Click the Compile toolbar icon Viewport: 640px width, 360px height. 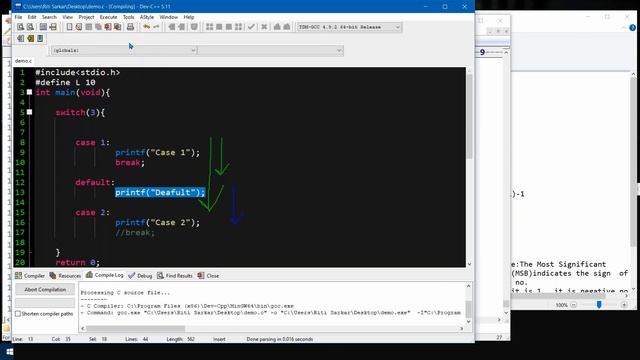pyautogui.click(x=209, y=27)
